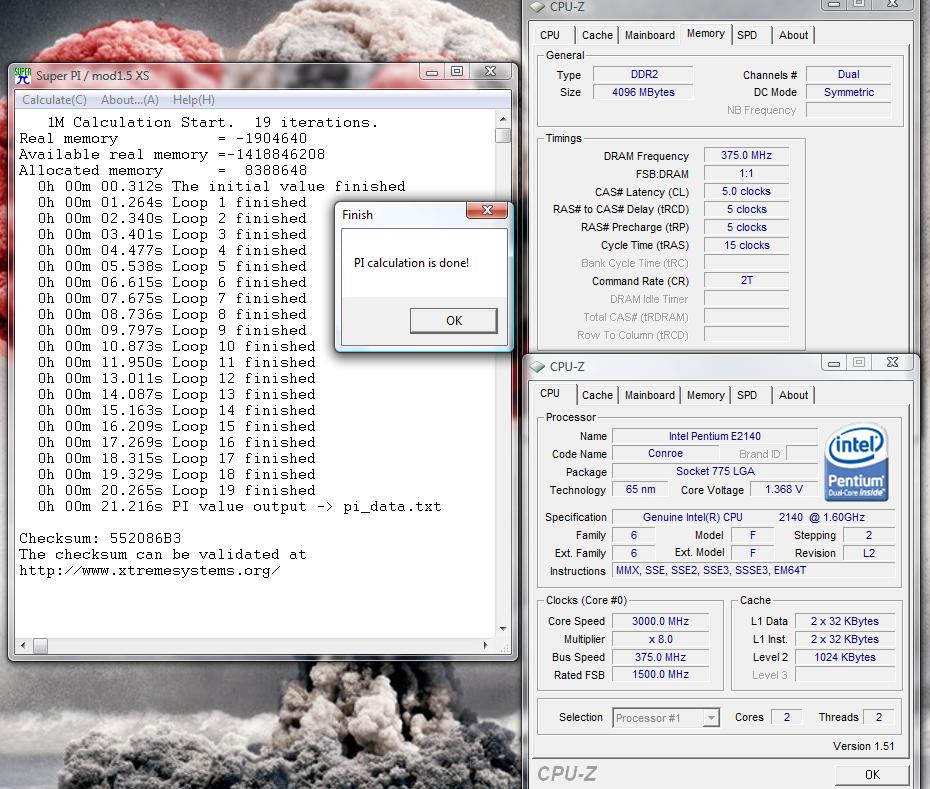Click the Channels # Dual field

[849, 74]
